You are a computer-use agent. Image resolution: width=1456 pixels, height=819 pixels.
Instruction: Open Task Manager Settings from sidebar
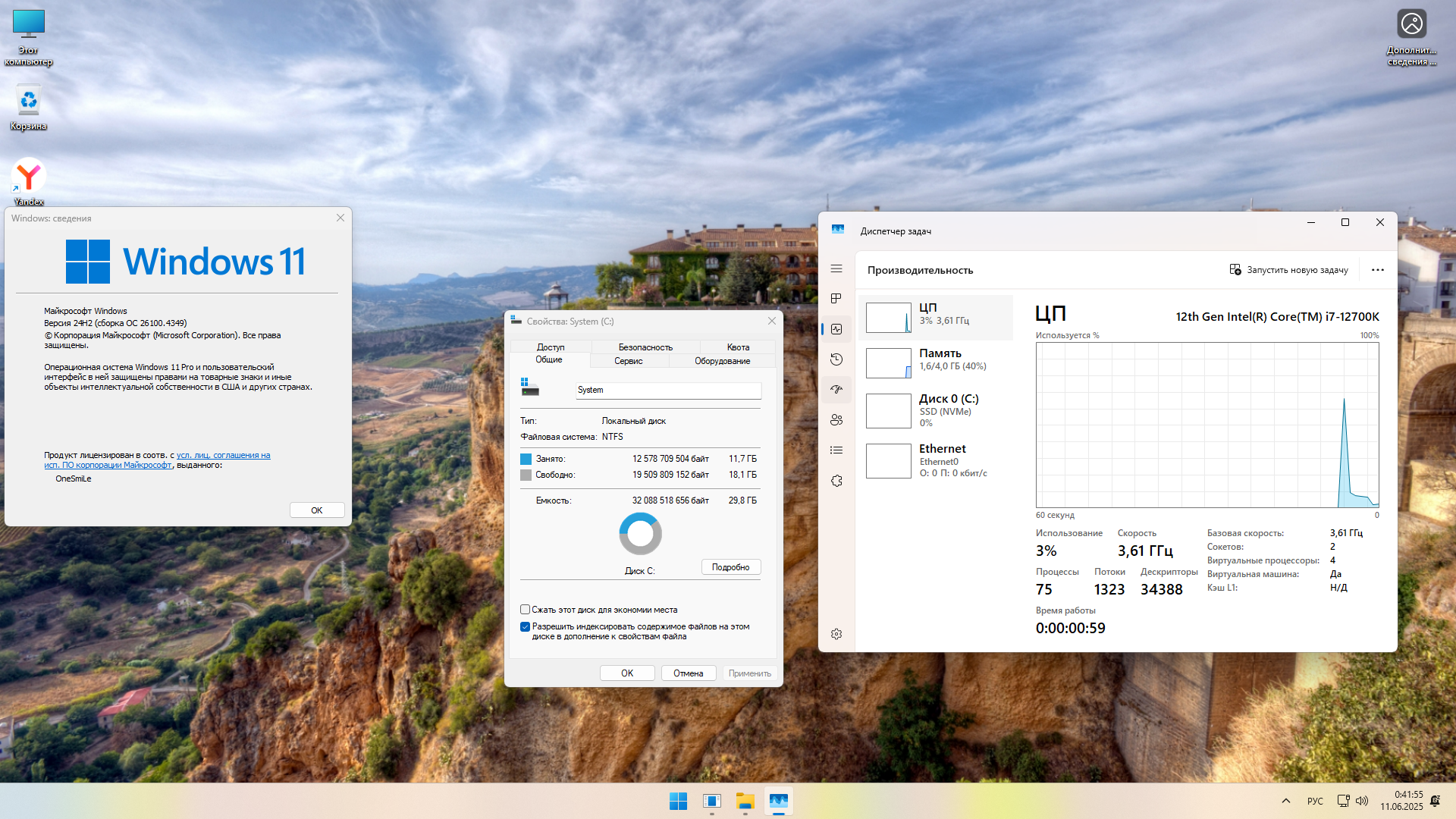point(836,634)
